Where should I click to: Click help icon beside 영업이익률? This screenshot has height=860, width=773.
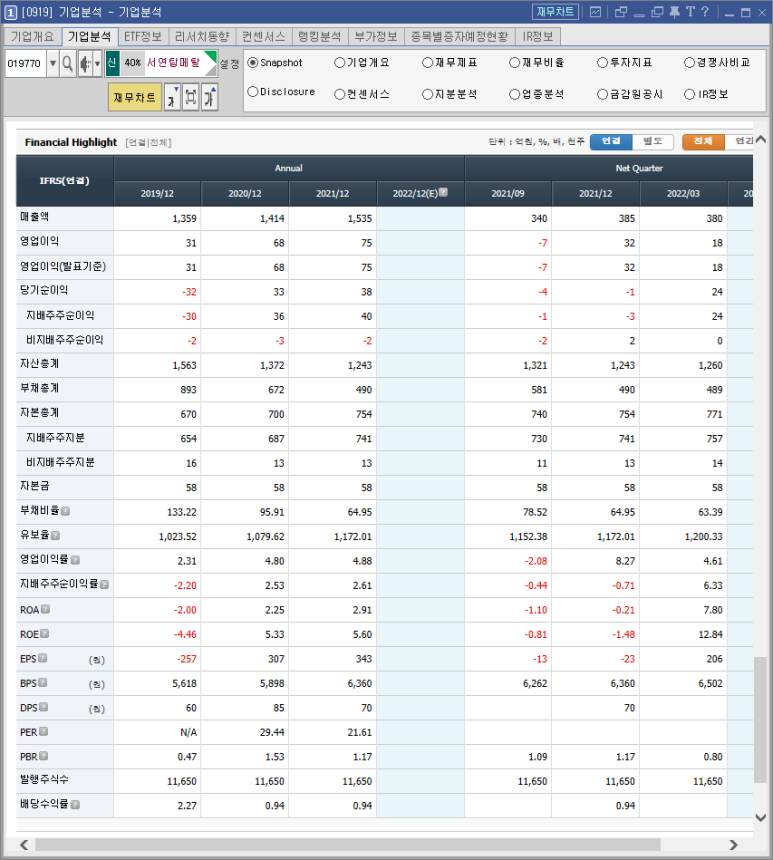(75, 560)
